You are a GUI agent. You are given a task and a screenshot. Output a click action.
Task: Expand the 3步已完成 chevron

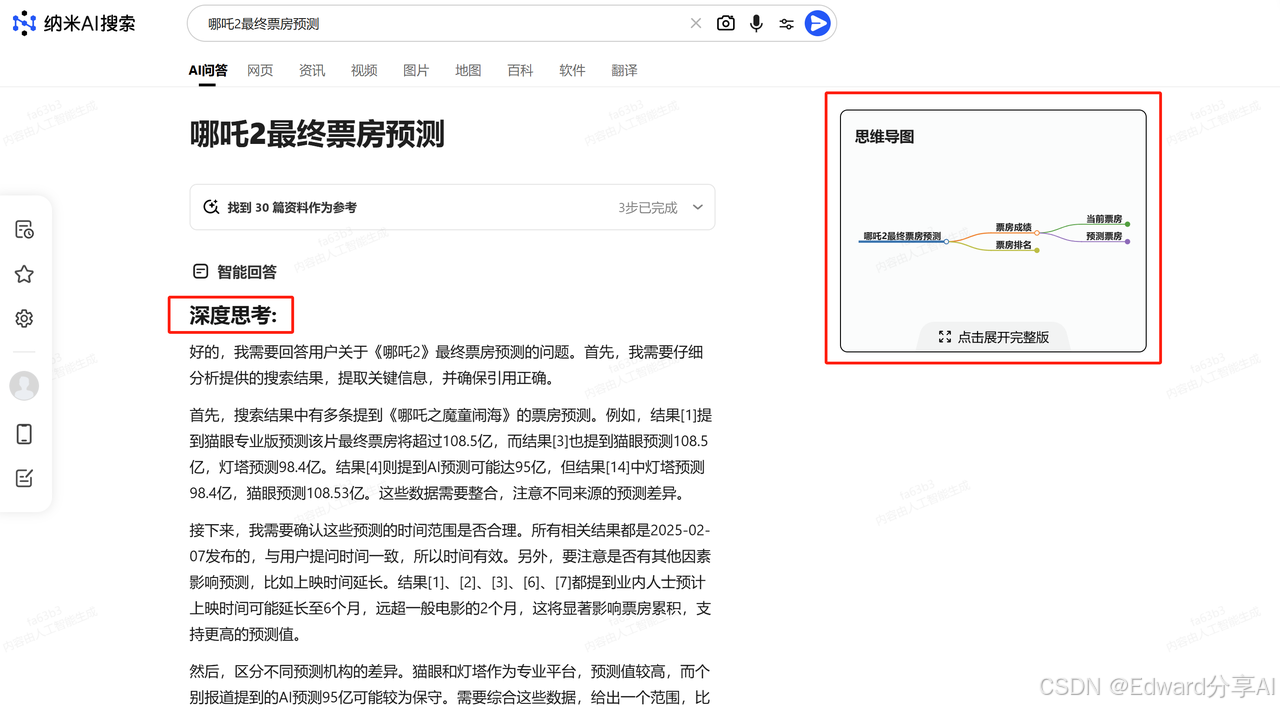point(698,208)
